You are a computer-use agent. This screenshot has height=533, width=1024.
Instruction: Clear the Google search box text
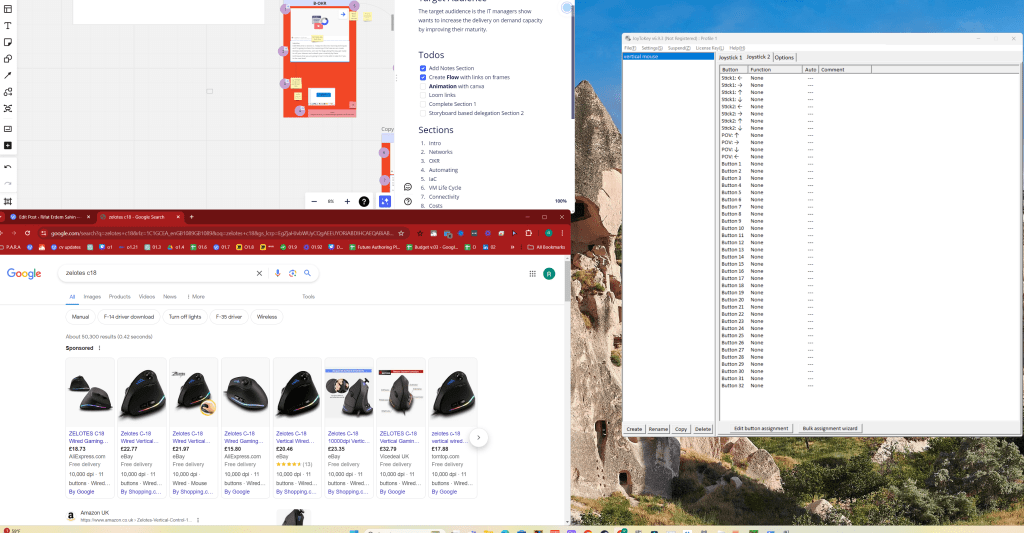click(259, 273)
